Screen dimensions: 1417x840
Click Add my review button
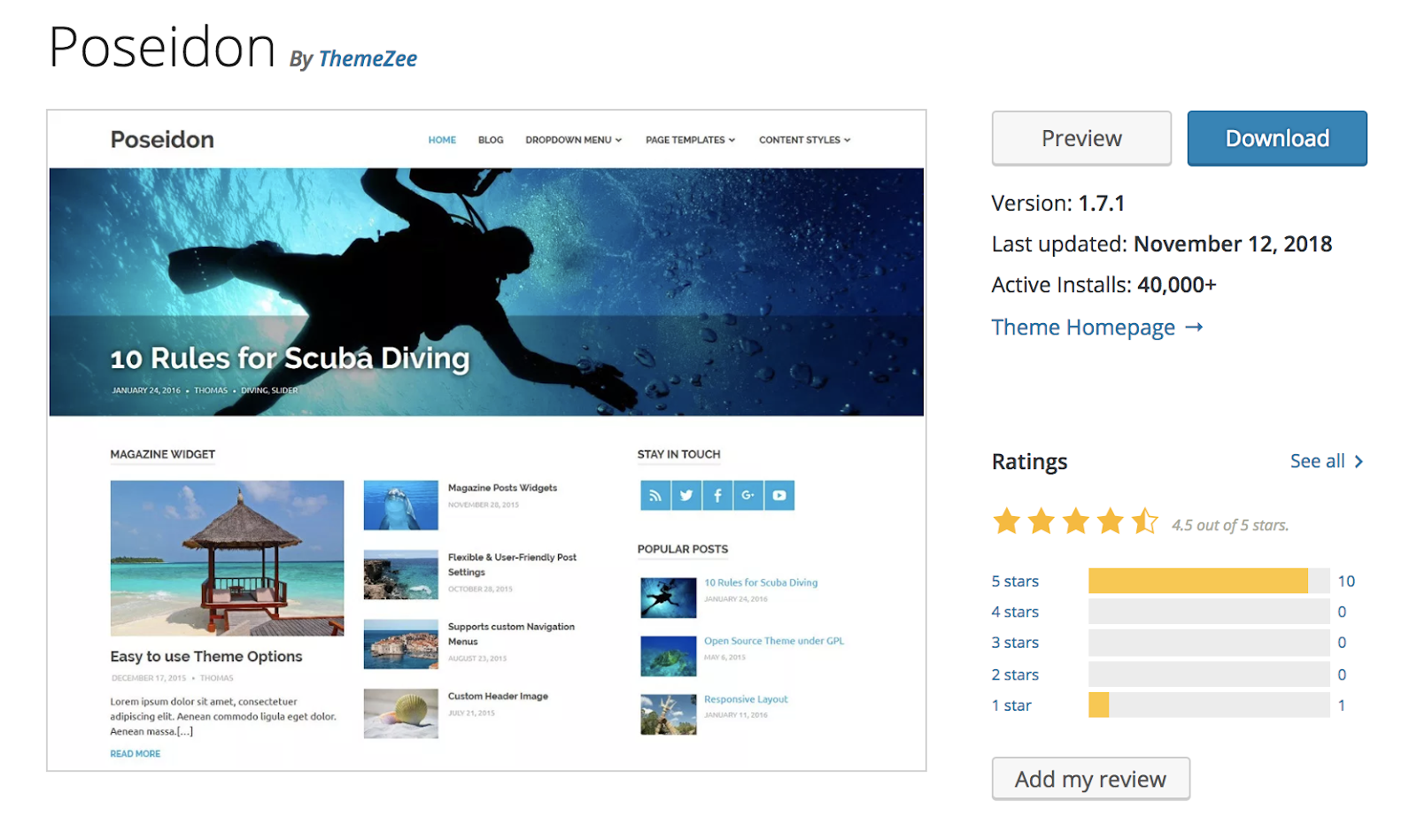coord(1090,779)
